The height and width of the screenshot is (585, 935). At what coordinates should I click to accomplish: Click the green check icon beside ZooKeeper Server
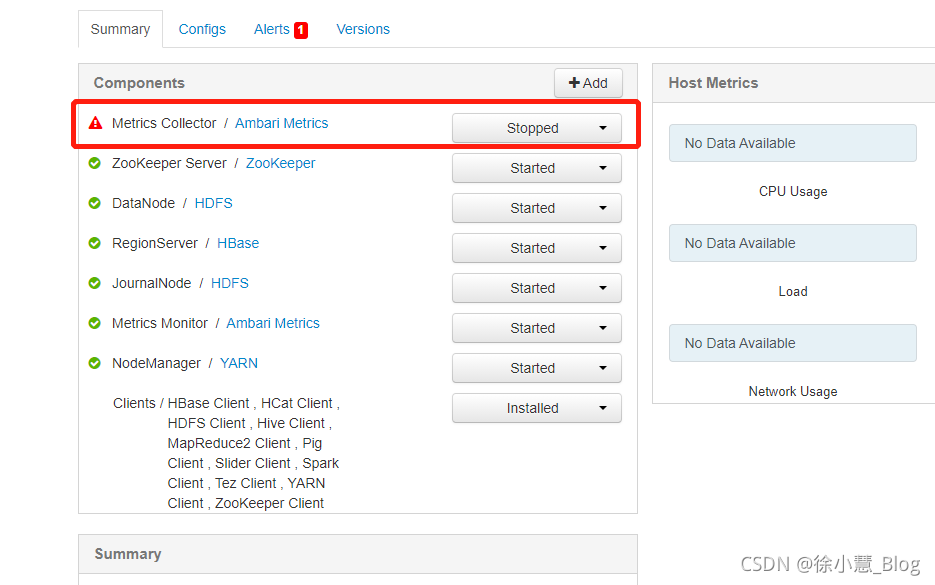94,163
